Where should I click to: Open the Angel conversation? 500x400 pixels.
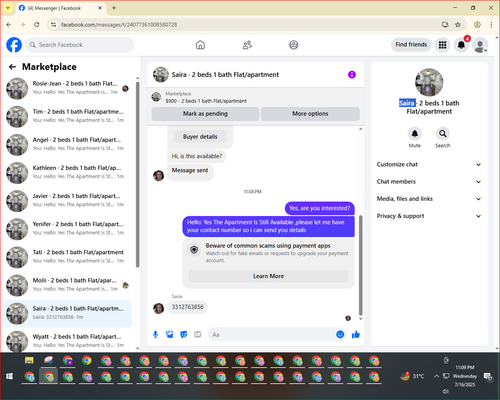tap(68, 145)
